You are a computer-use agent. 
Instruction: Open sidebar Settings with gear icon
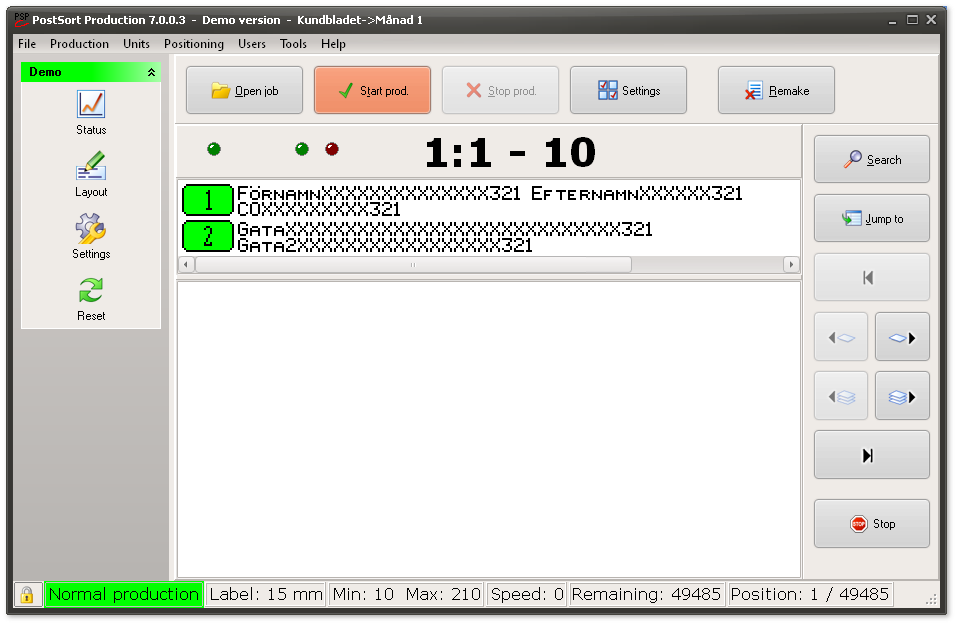[x=91, y=236]
